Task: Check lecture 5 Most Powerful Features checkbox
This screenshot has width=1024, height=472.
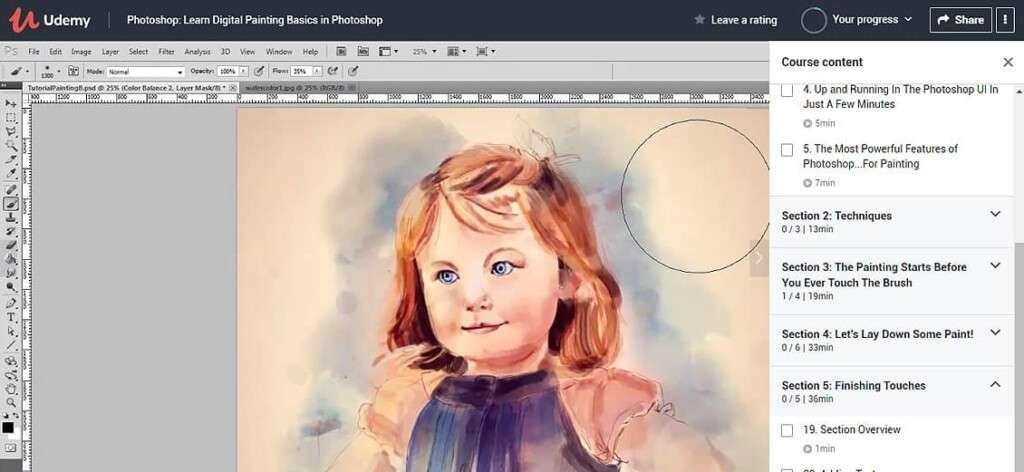Action: (x=787, y=150)
